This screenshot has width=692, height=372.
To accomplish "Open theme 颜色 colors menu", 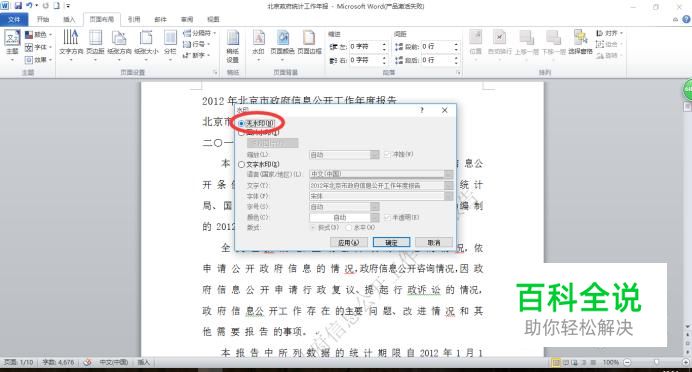I will 38,34.
